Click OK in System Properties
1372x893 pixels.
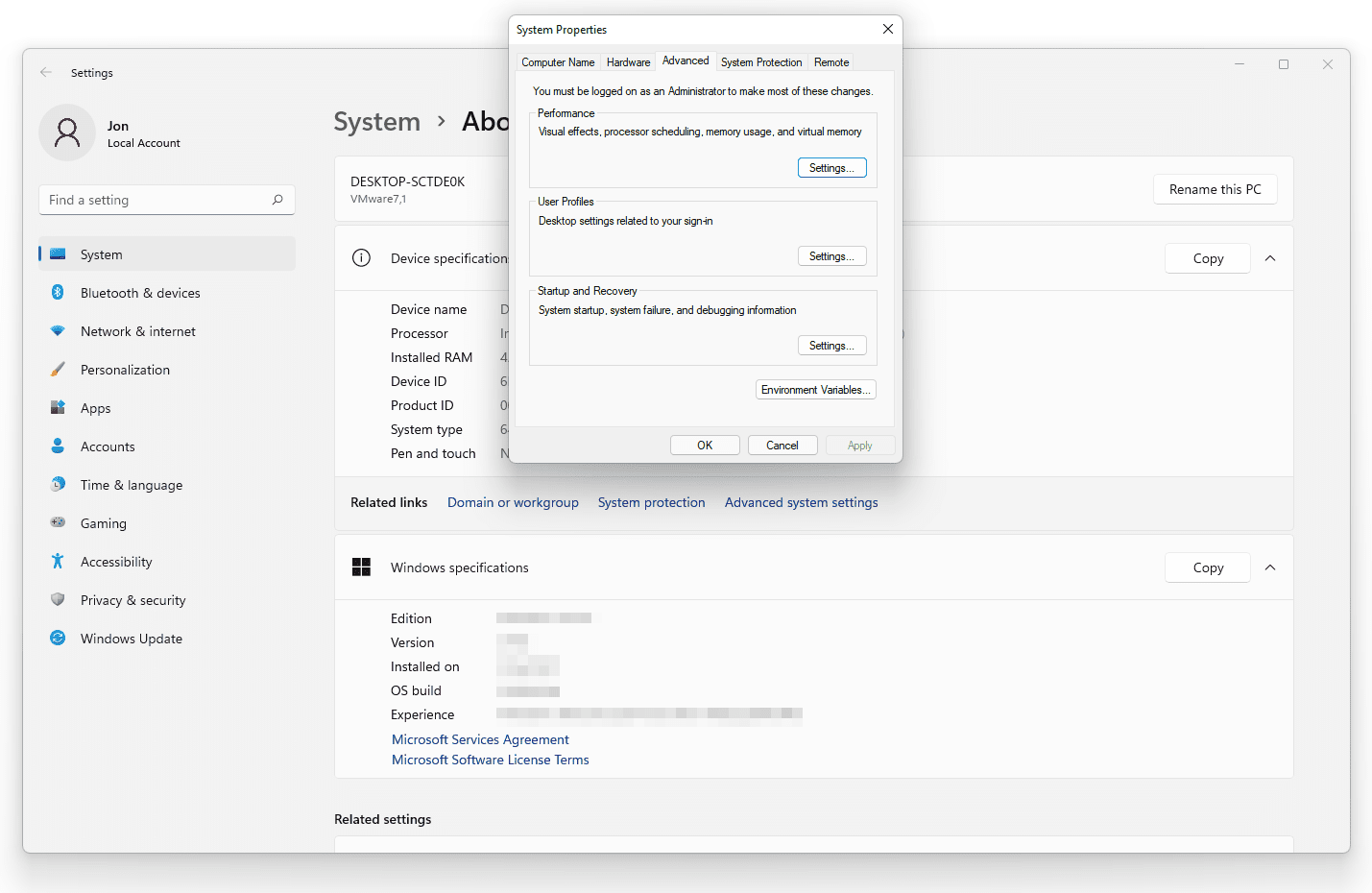click(x=705, y=446)
